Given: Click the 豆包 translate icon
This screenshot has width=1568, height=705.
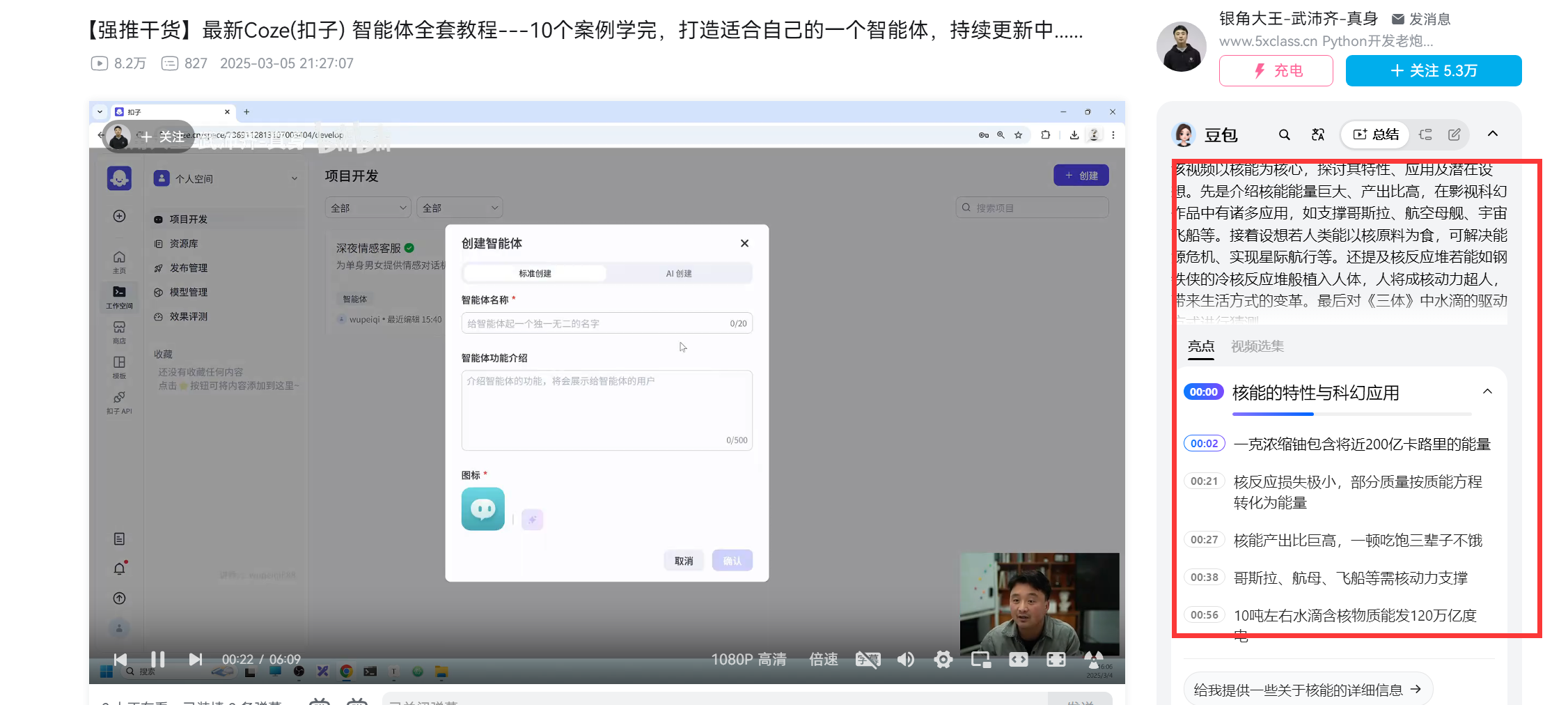Looking at the screenshot, I should click(x=1318, y=134).
